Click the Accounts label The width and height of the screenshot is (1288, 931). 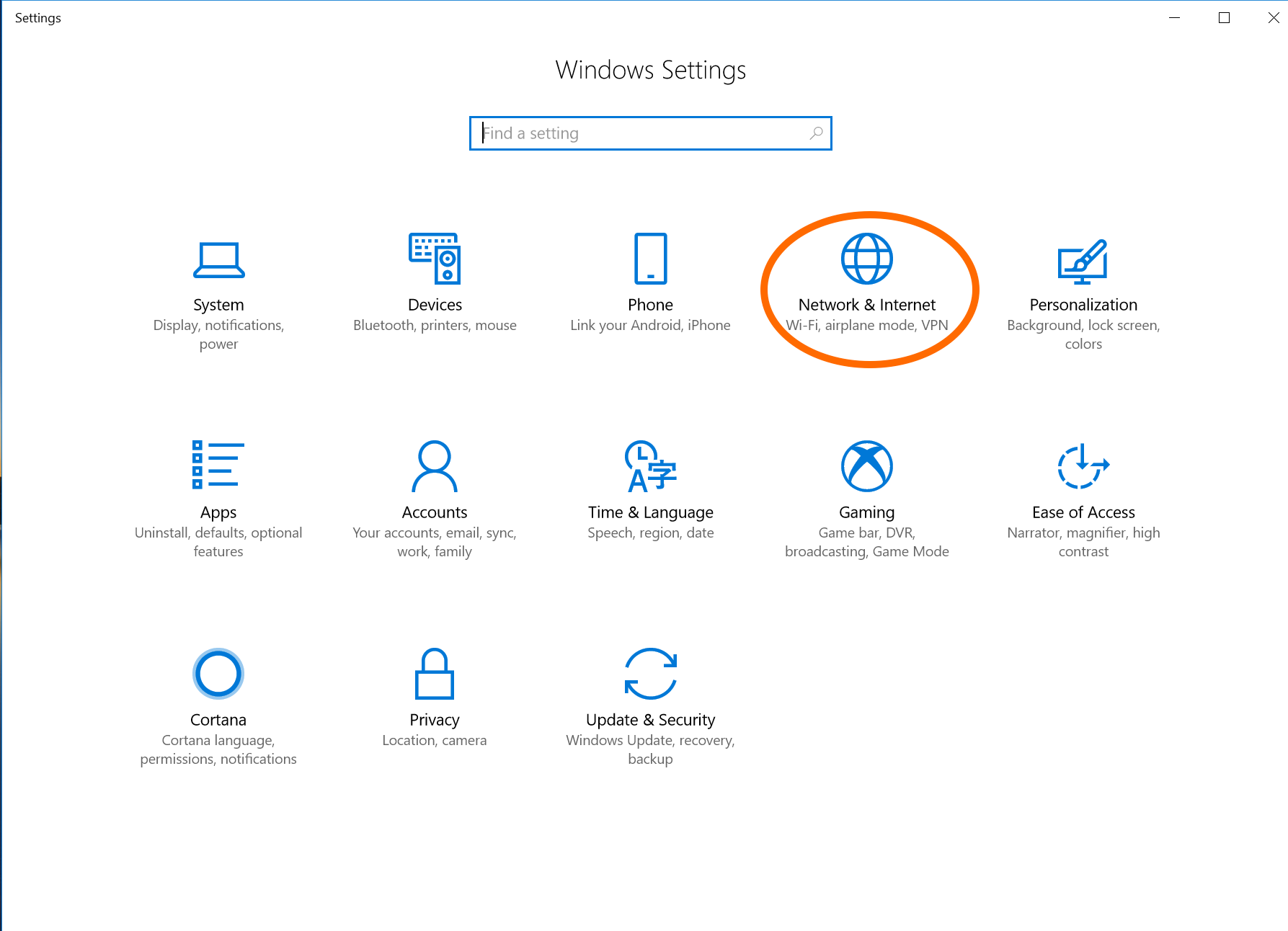(435, 512)
